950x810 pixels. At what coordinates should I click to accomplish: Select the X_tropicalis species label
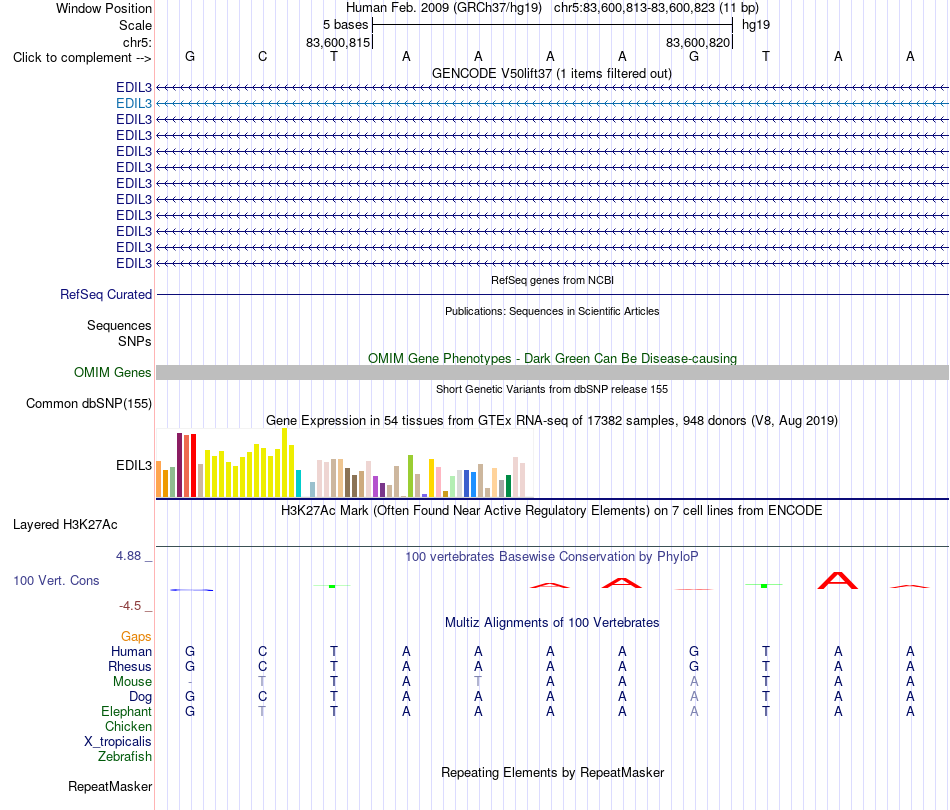pyautogui.click(x=118, y=742)
